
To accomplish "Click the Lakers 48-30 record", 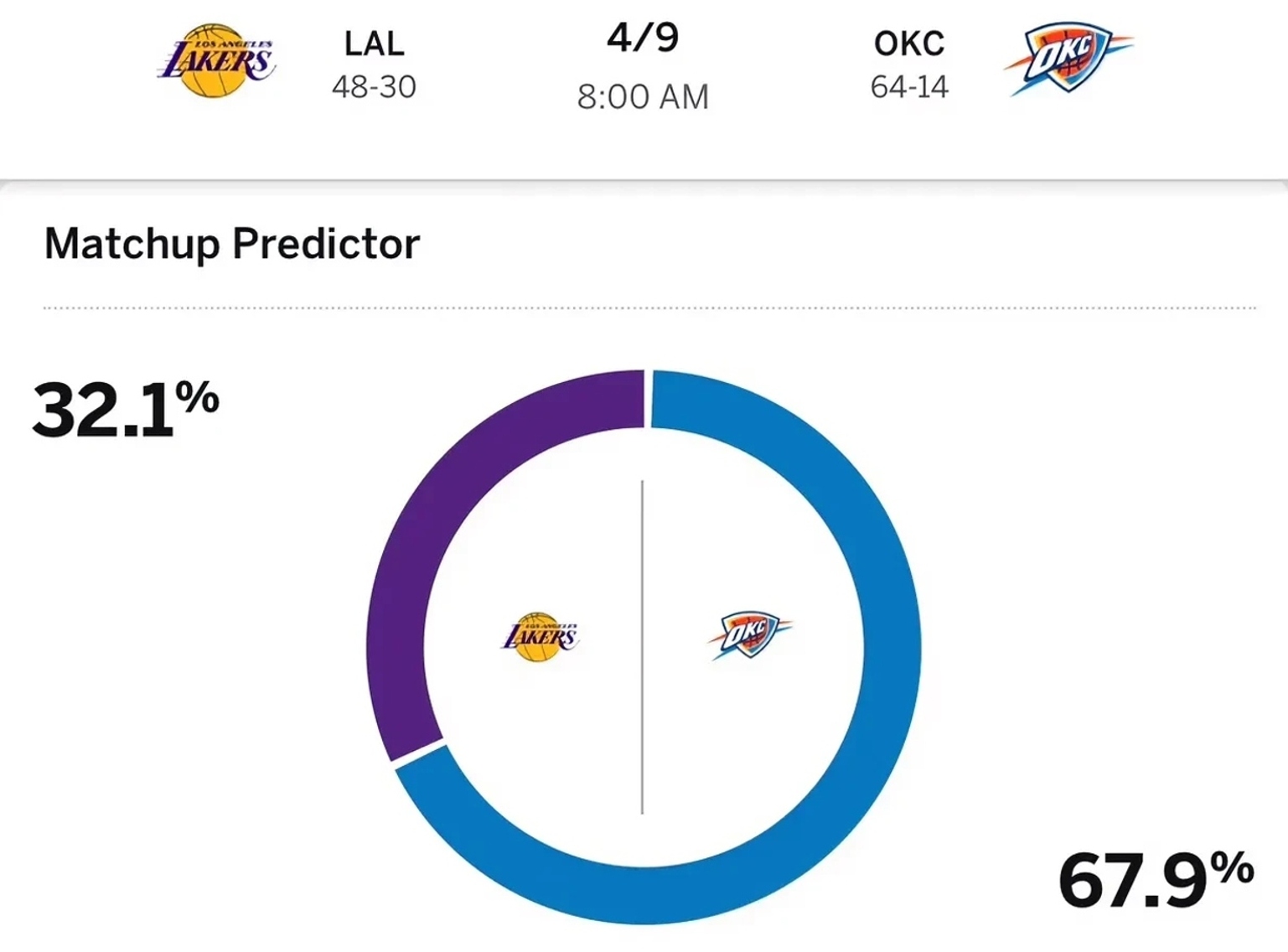I will tap(374, 87).
